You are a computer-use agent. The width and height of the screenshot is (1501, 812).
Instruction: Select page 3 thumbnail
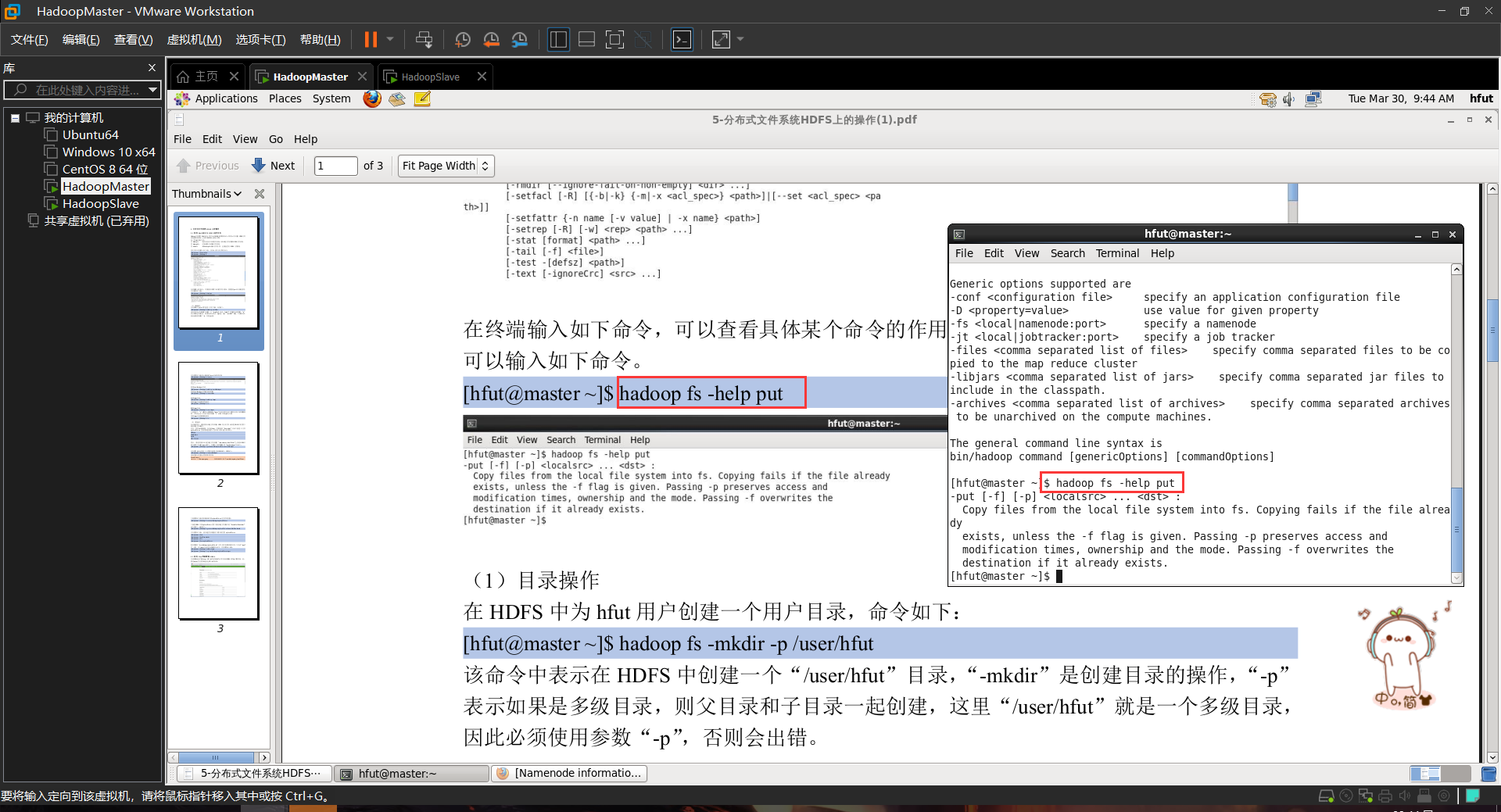click(219, 563)
